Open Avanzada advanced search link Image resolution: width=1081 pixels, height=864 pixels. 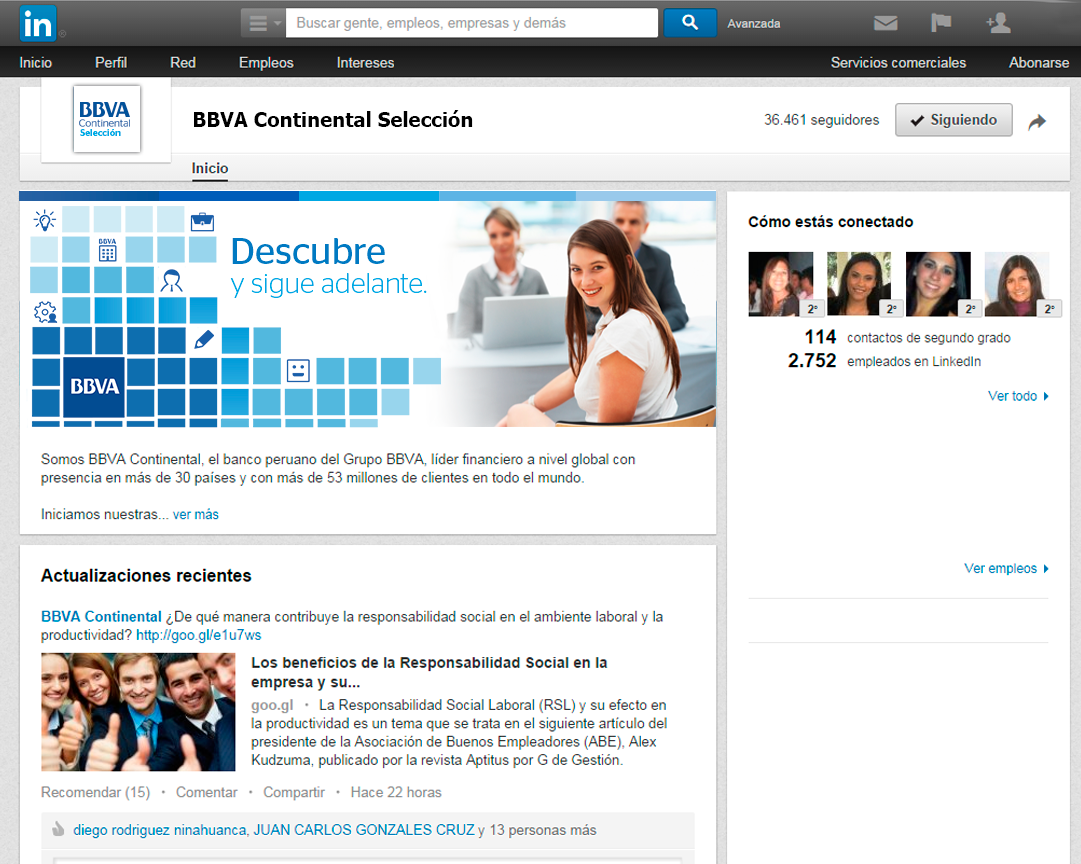754,23
